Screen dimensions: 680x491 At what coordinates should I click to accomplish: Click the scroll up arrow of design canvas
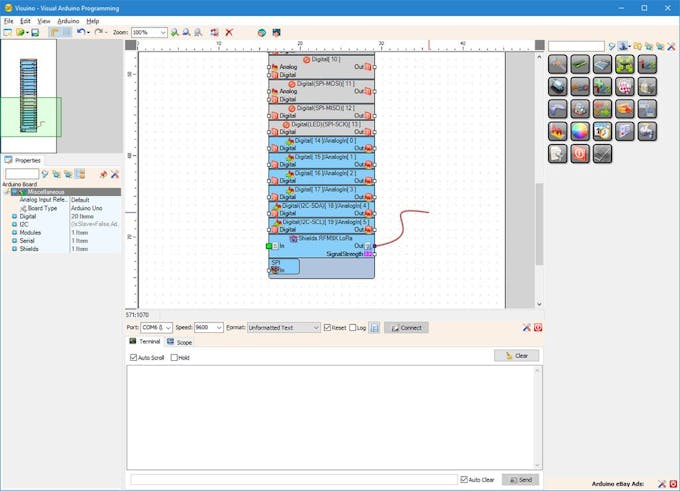[x=539, y=57]
